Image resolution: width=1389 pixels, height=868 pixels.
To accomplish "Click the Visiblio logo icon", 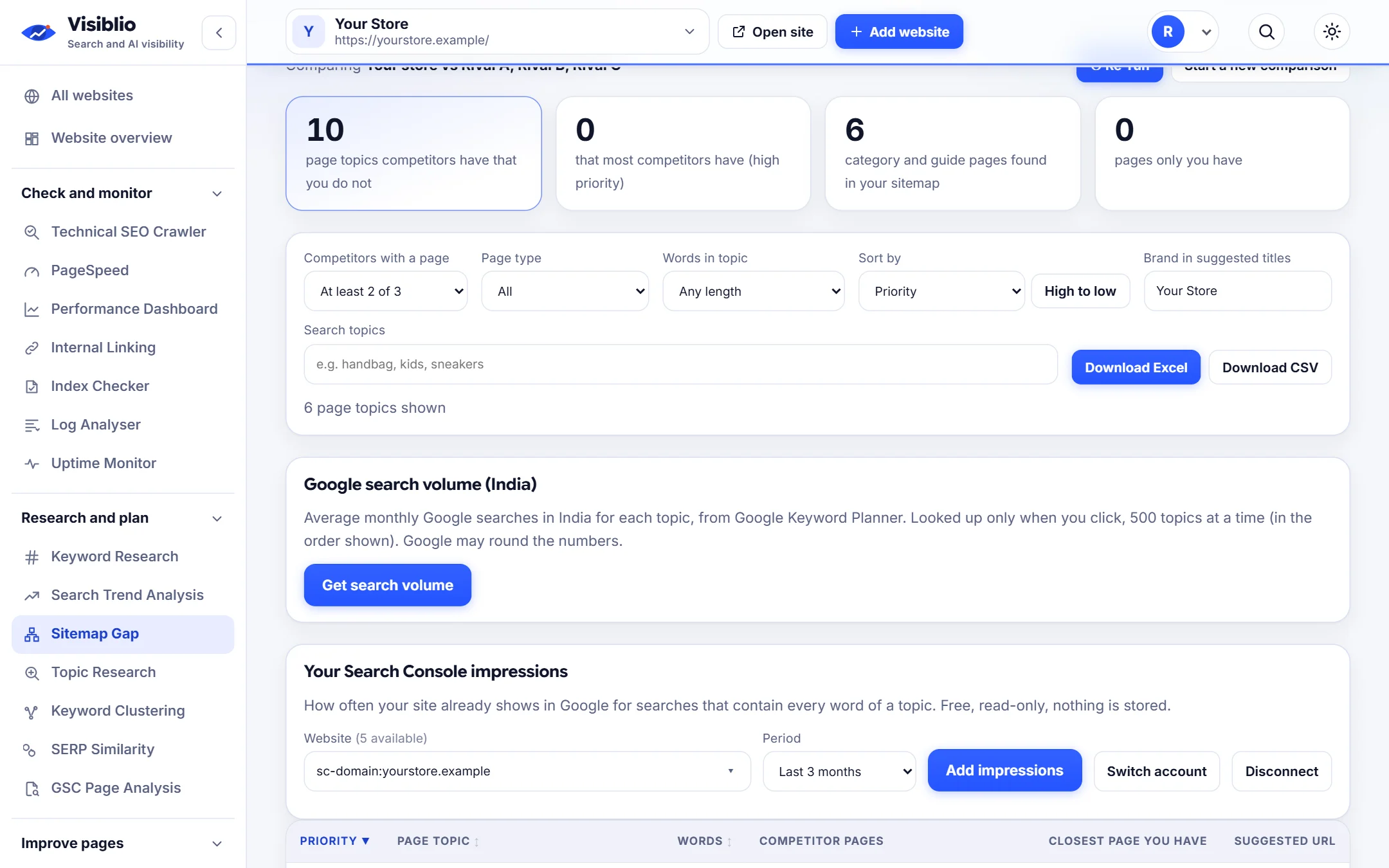I will point(38,32).
